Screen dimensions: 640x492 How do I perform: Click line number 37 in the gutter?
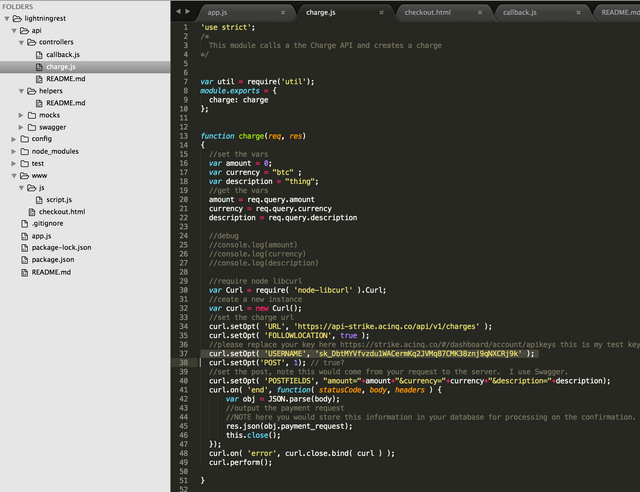tap(186, 353)
